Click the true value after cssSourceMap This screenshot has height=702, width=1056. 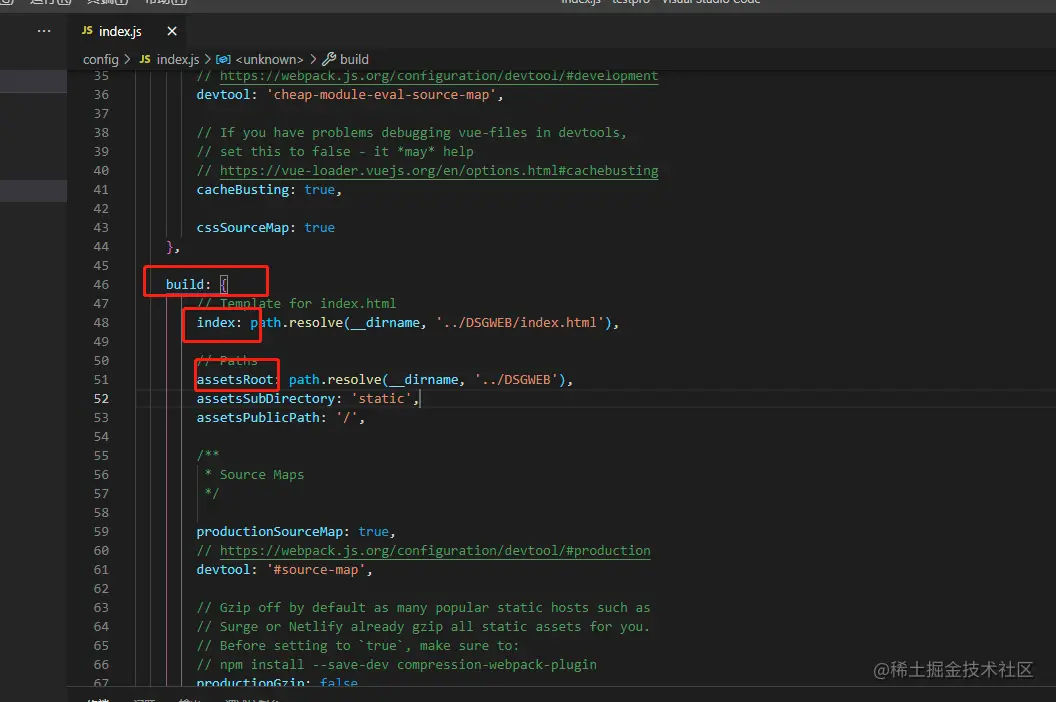pyautogui.click(x=319, y=228)
